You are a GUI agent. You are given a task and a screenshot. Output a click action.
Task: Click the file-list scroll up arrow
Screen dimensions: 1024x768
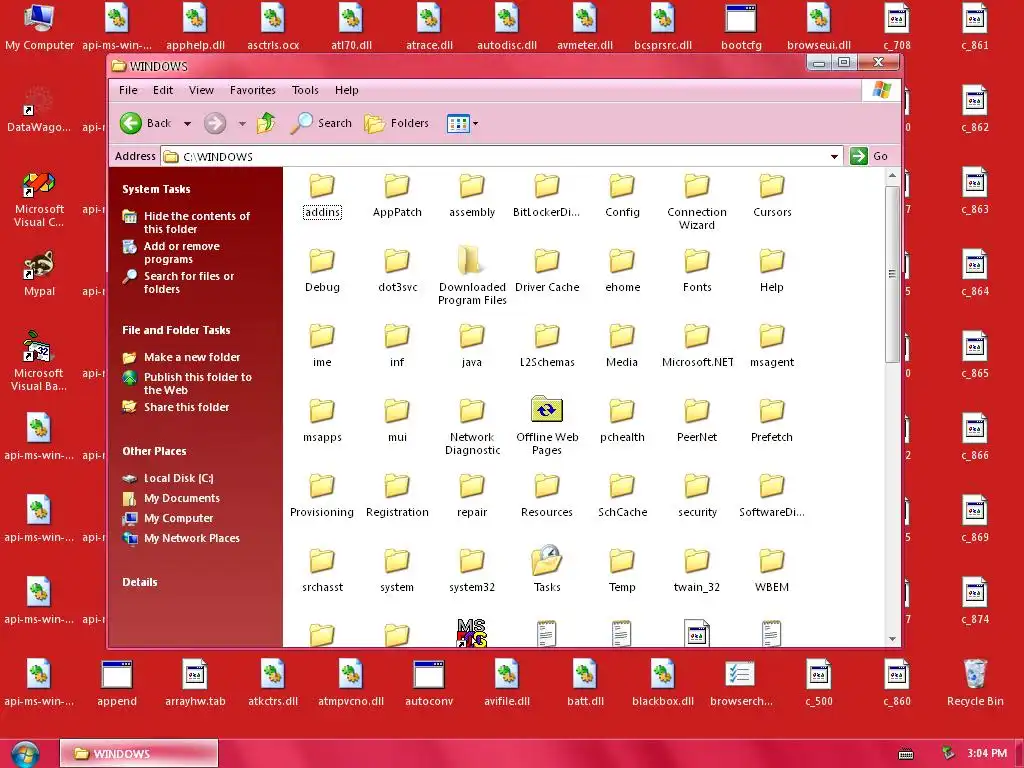tap(892, 176)
